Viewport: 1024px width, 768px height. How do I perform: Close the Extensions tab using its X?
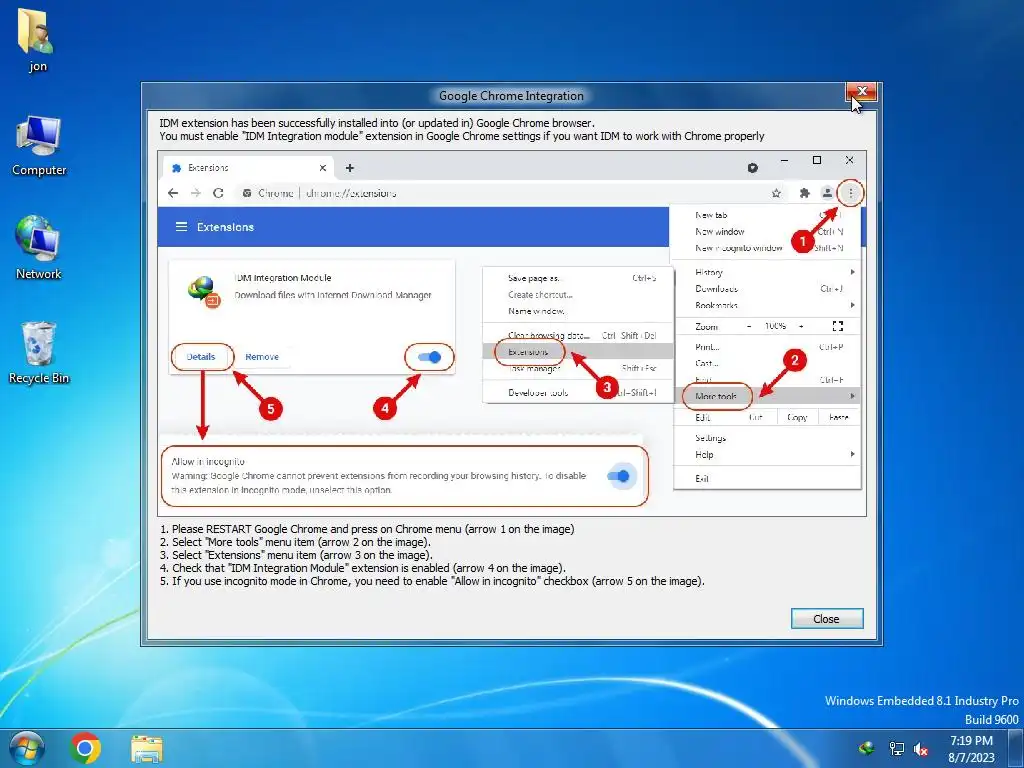[x=323, y=168]
